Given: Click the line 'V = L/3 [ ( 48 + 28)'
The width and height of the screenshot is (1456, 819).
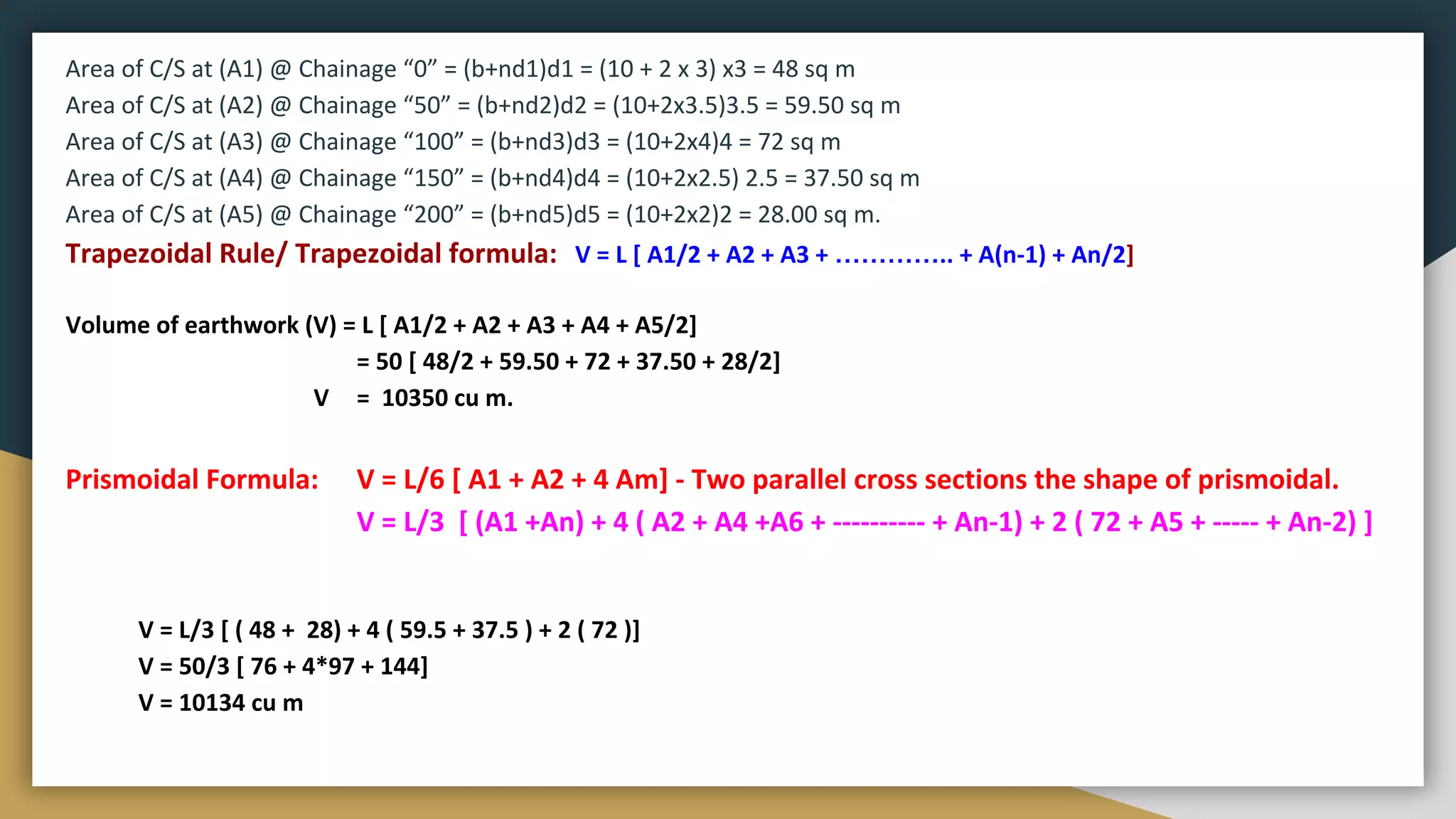Looking at the screenshot, I should click(x=389, y=629).
